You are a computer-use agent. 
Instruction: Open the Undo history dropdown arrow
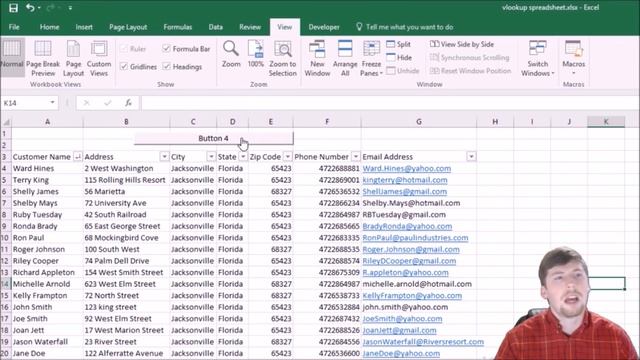(39, 8)
